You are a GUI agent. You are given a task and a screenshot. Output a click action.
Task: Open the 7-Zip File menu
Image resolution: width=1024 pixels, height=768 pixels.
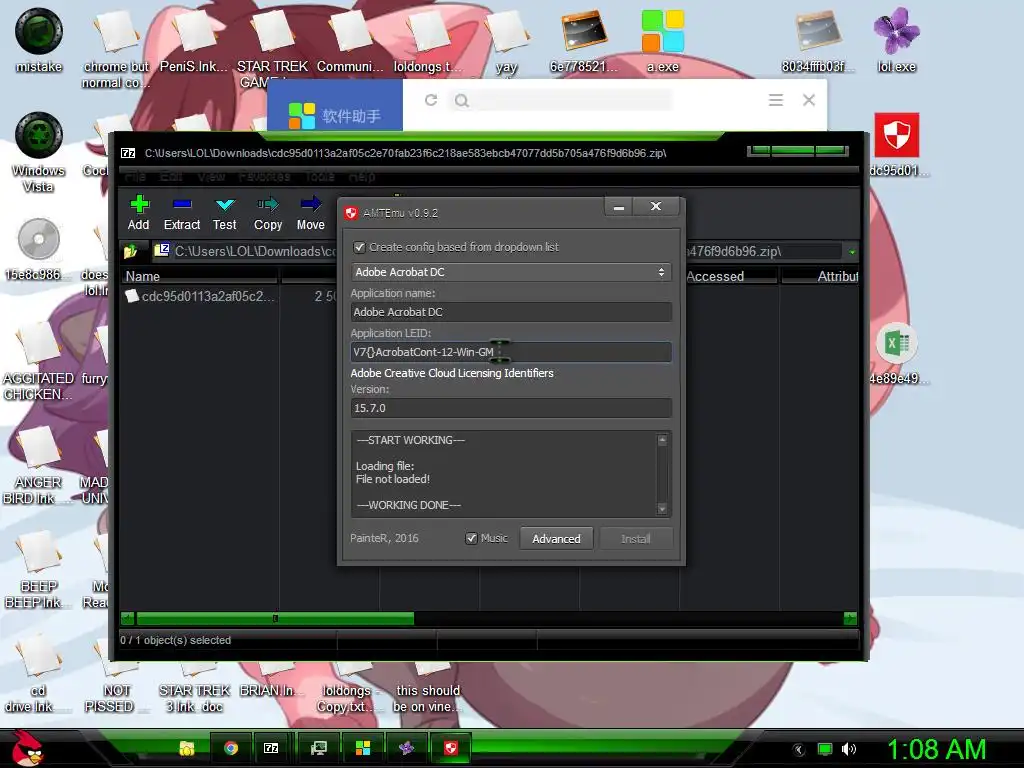(x=135, y=176)
